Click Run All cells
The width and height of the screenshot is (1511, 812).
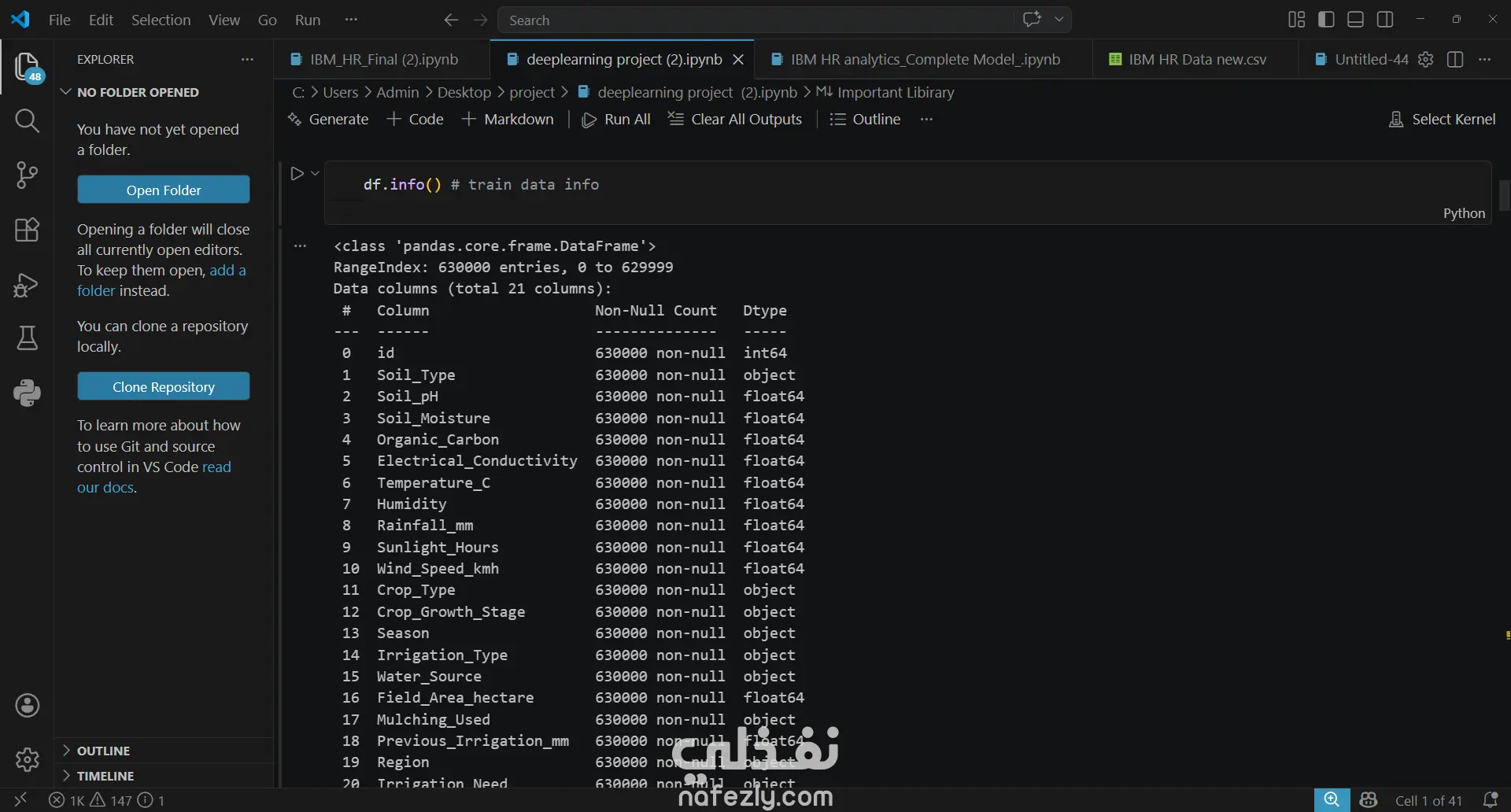tap(615, 119)
